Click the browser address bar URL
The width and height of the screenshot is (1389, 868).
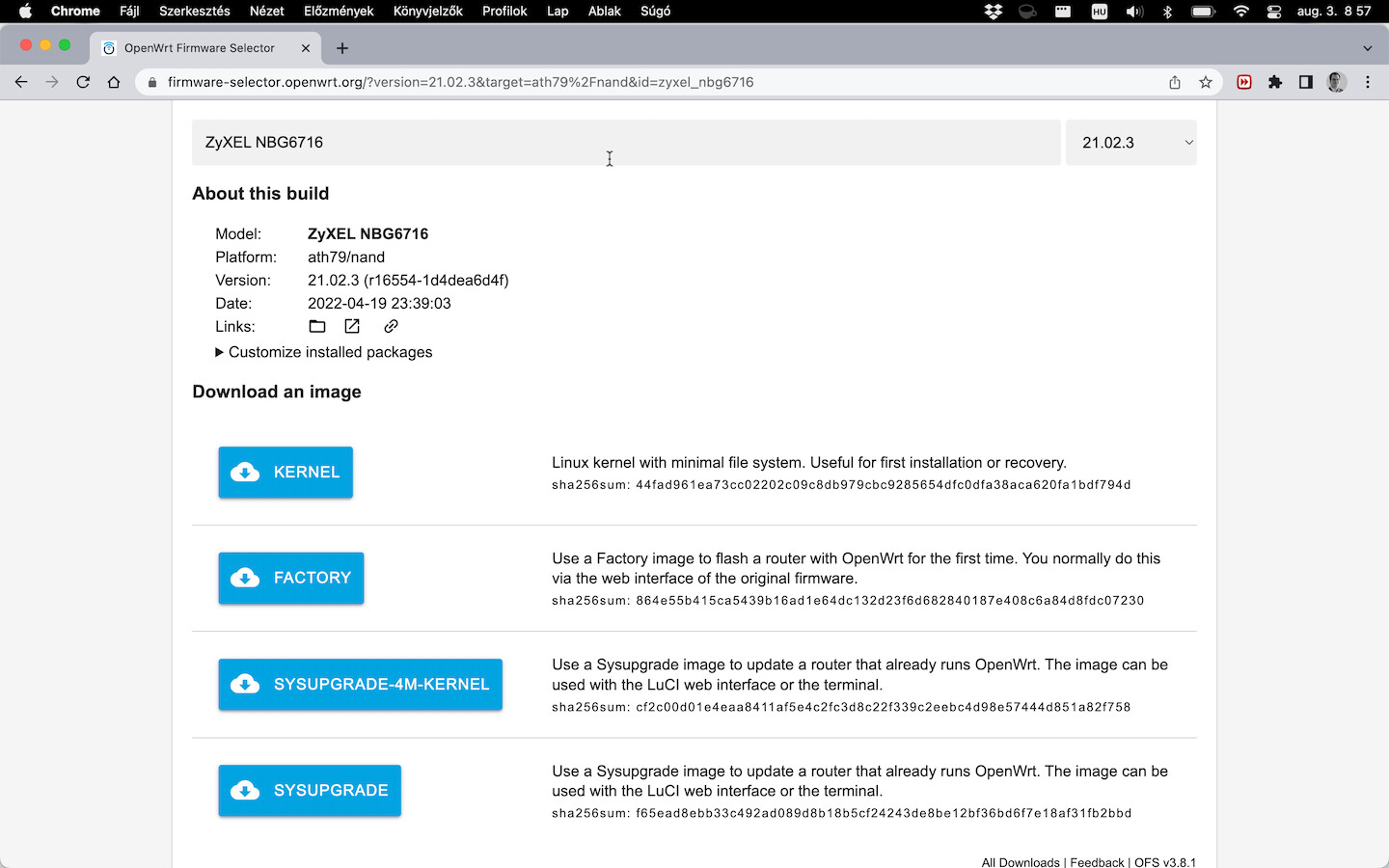tap(461, 82)
